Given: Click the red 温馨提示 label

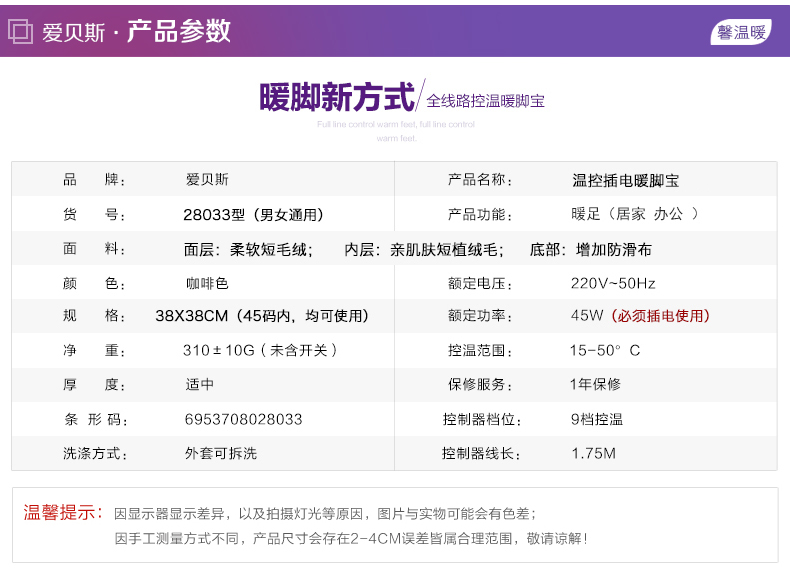Looking at the screenshot, I should coord(62,513).
